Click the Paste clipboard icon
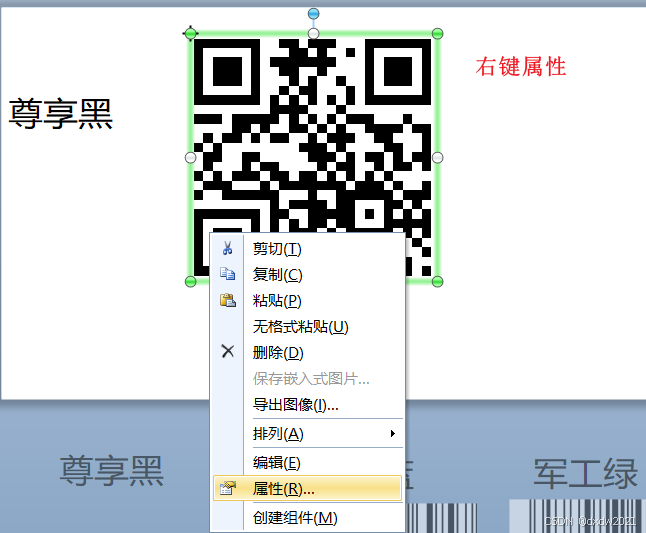The height and width of the screenshot is (533, 646). click(x=227, y=300)
